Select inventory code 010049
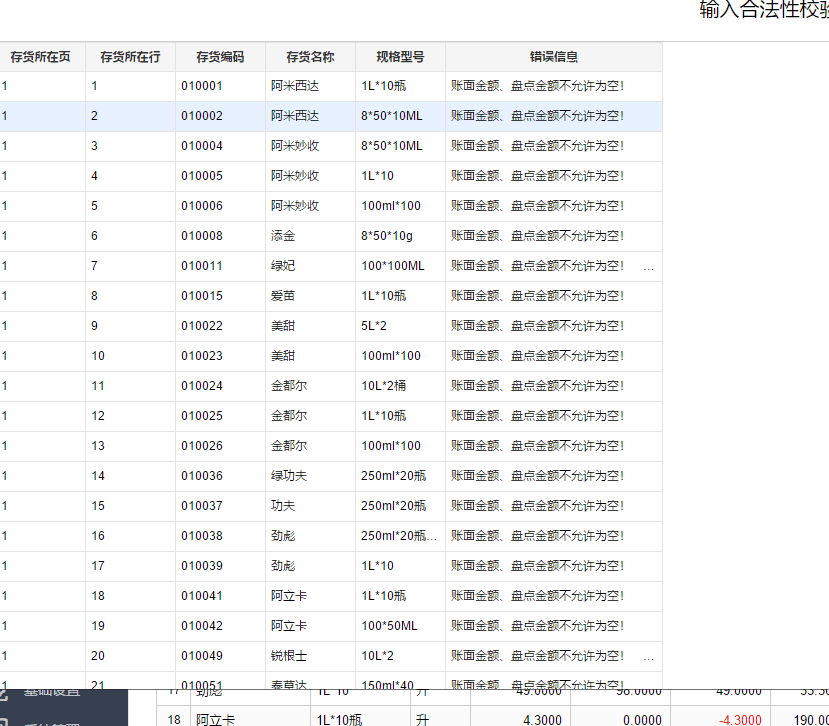Image resolution: width=829 pixels, height=726 pixels. tap(202, 656)
